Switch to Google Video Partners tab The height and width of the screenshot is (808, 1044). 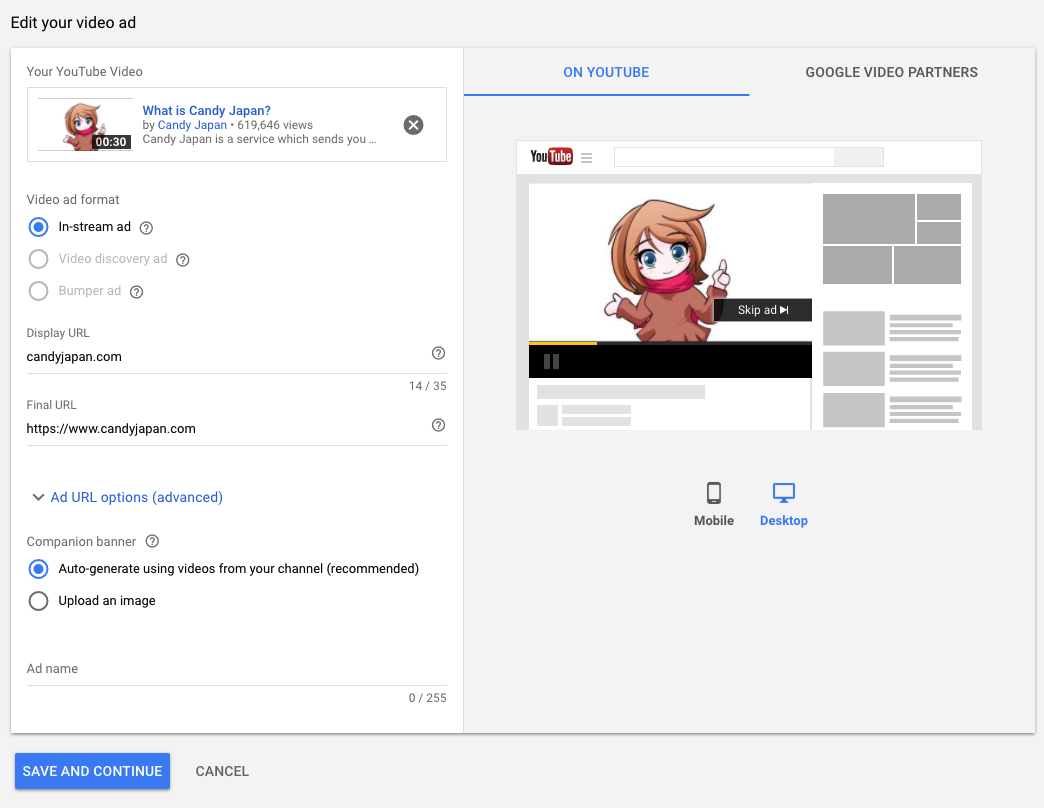point(892,72)
